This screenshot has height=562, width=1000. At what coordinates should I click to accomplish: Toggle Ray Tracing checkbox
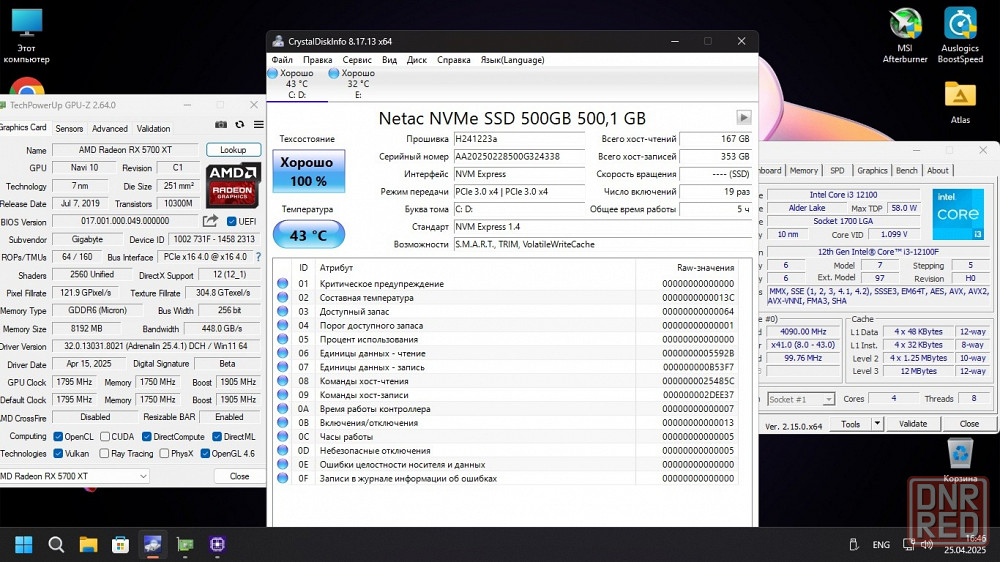(105, 454)
